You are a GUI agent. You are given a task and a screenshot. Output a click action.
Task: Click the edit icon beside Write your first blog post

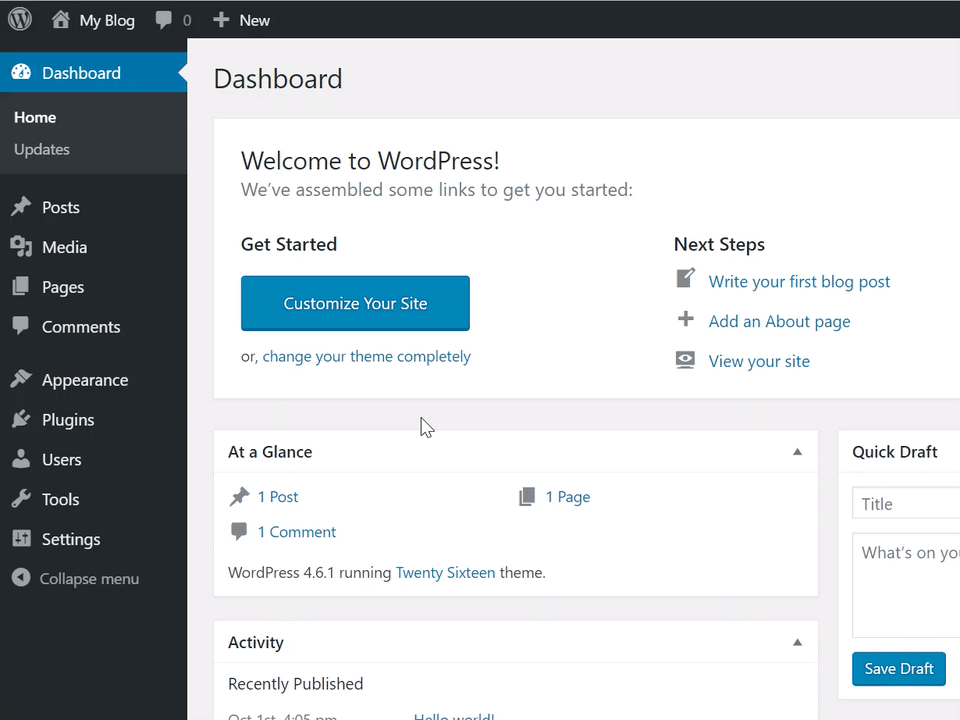tap(685, 278)
